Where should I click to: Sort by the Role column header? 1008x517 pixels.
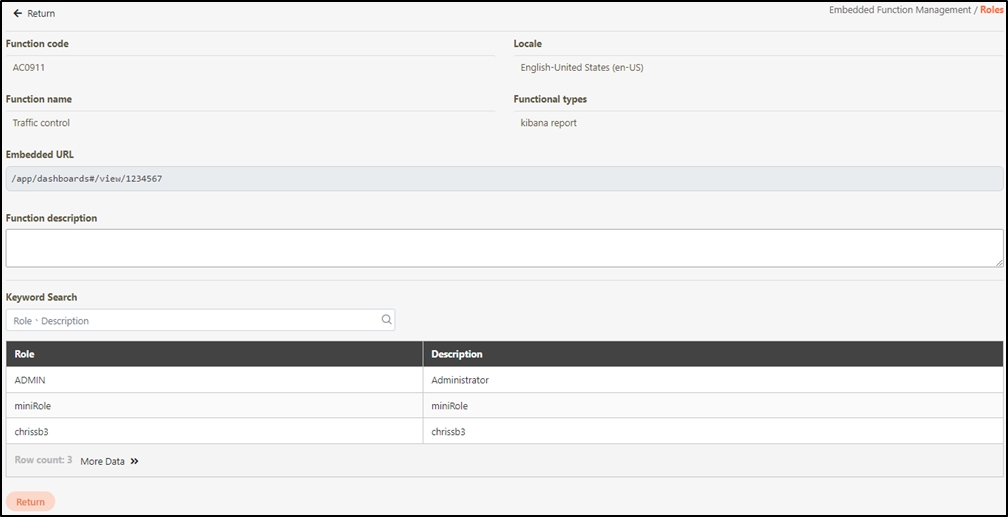click(x=25, y=354)
